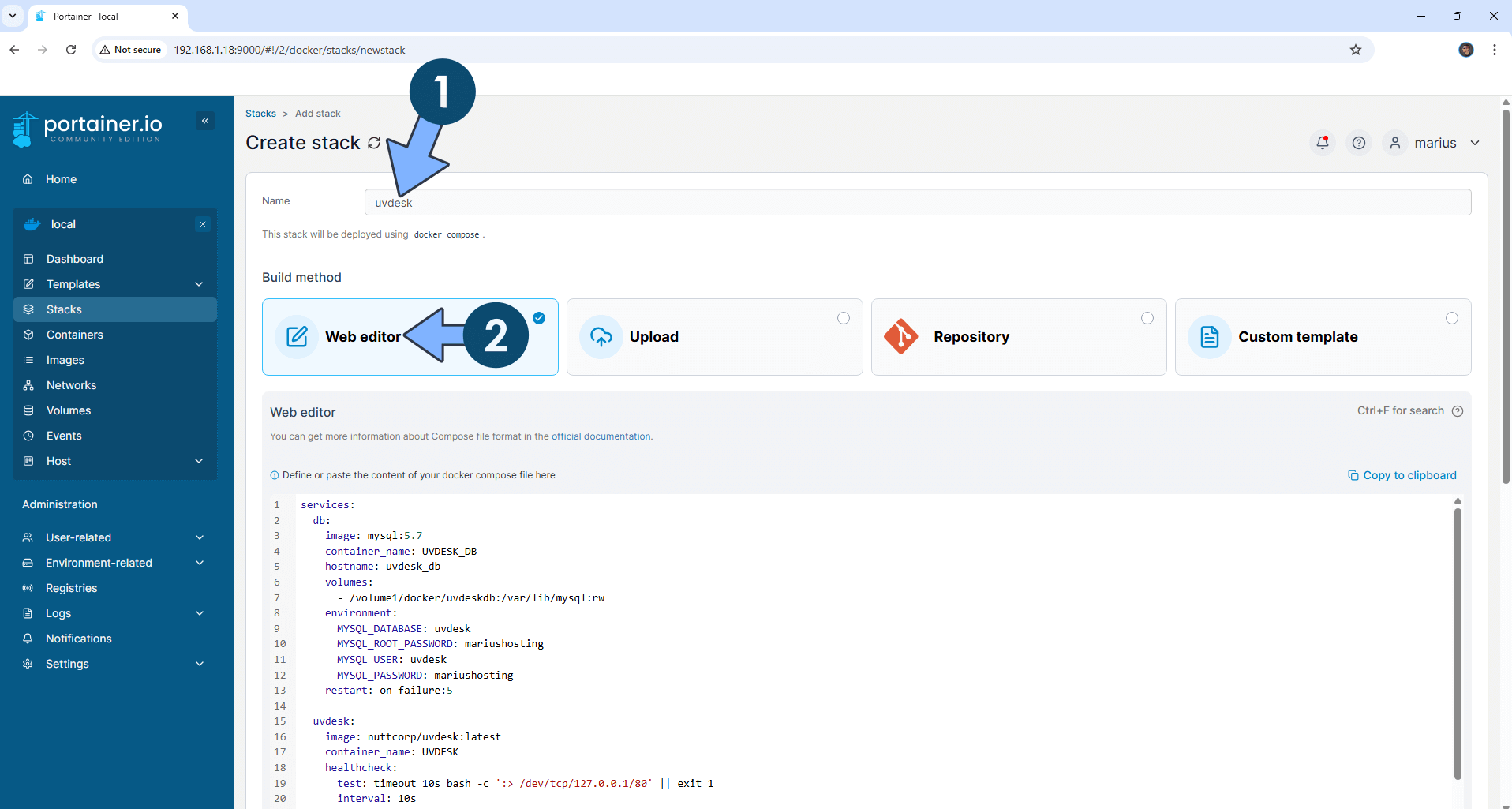Select the Upload build method

[x=714, y=337]
